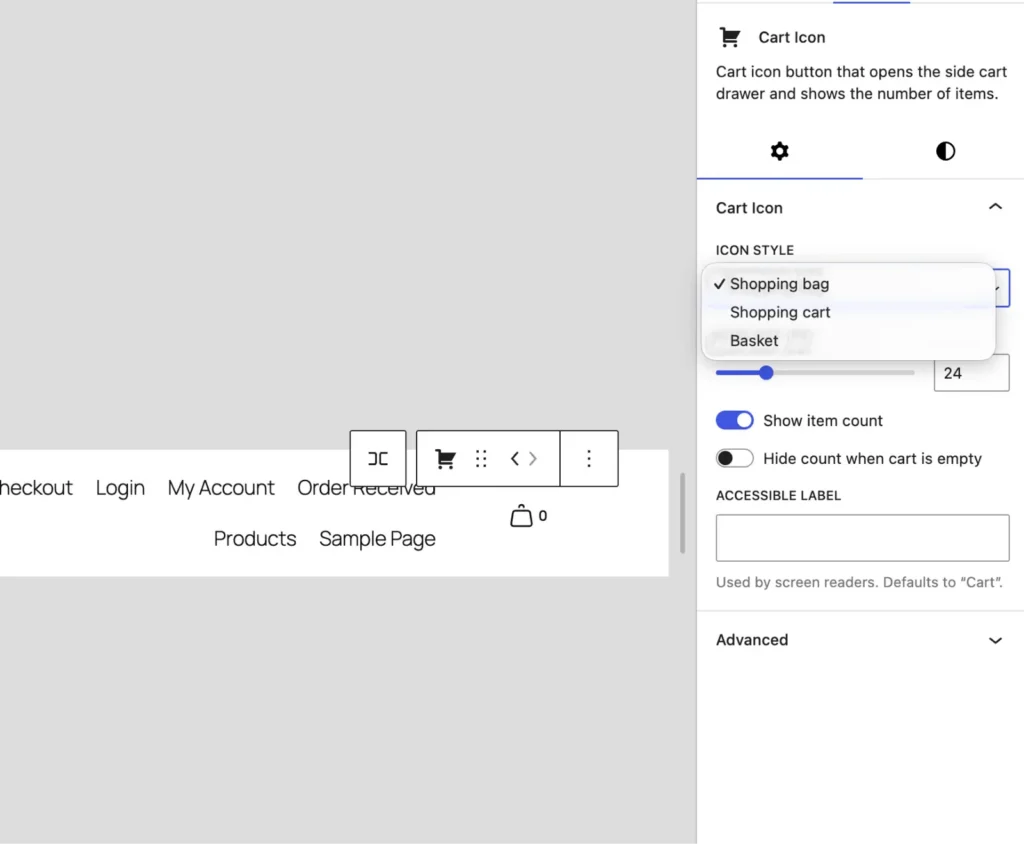The width and height of the screenshot is (1024, 844).
Task: Move block left with the left arrow
Action: [515, 459]
